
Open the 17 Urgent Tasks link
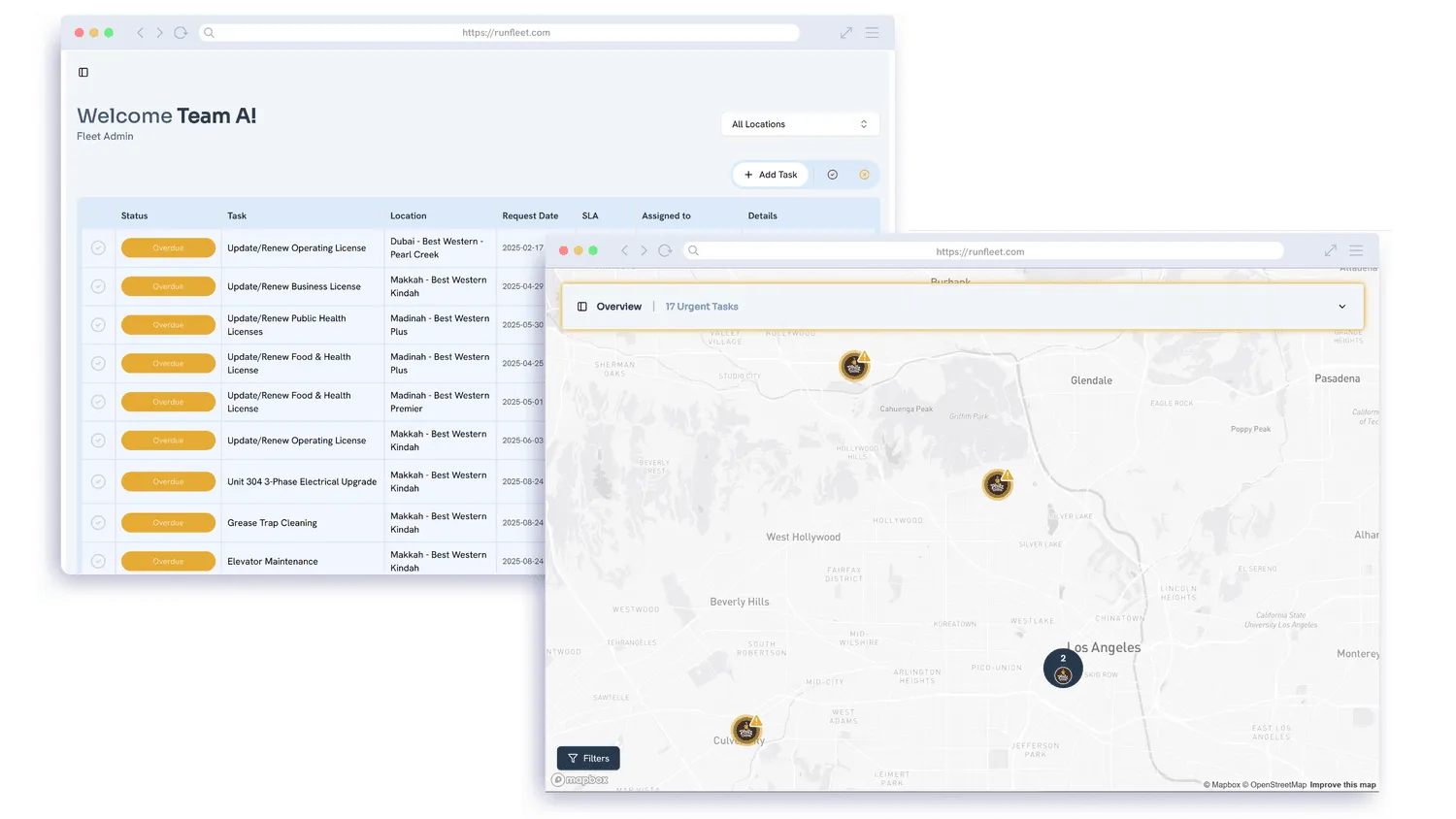coord(702,307)
